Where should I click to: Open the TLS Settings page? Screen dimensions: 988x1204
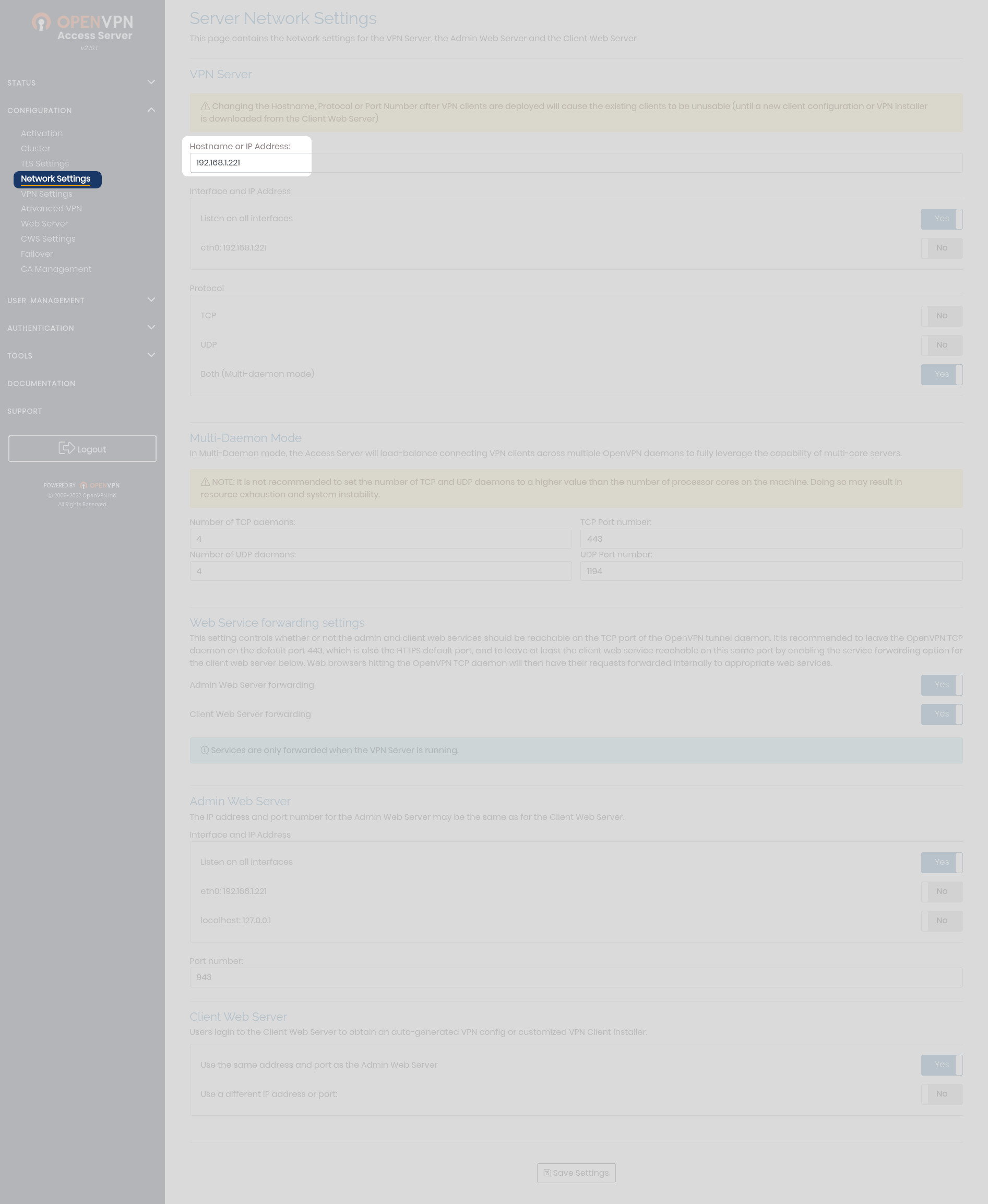click(45, 163)
